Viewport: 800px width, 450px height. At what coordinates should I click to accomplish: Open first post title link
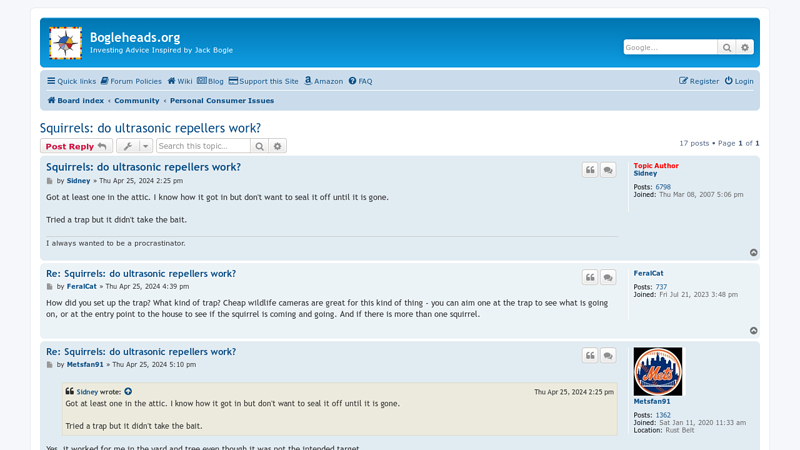(143, 167)
